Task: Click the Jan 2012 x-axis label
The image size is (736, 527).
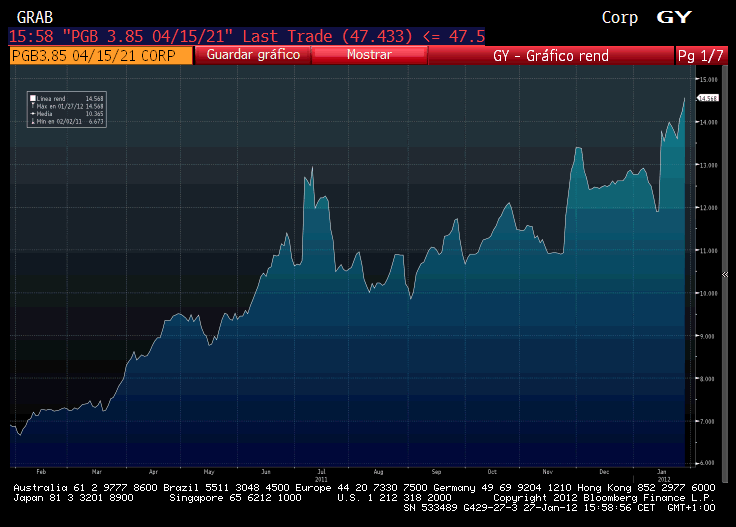Action: pyautogui.click(x=663, y=475)
